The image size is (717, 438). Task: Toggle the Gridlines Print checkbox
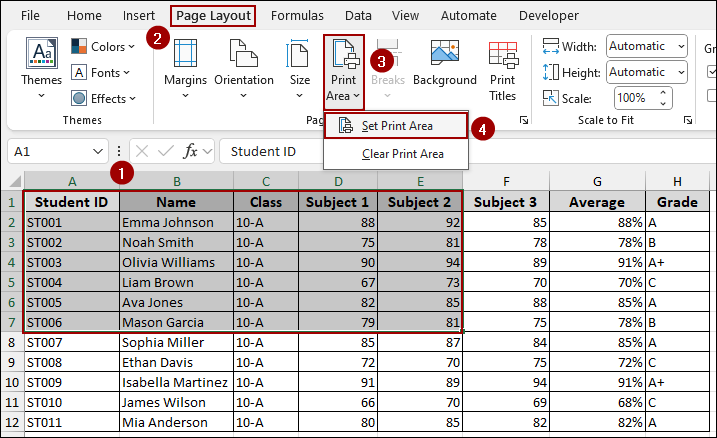click(711, 98)
